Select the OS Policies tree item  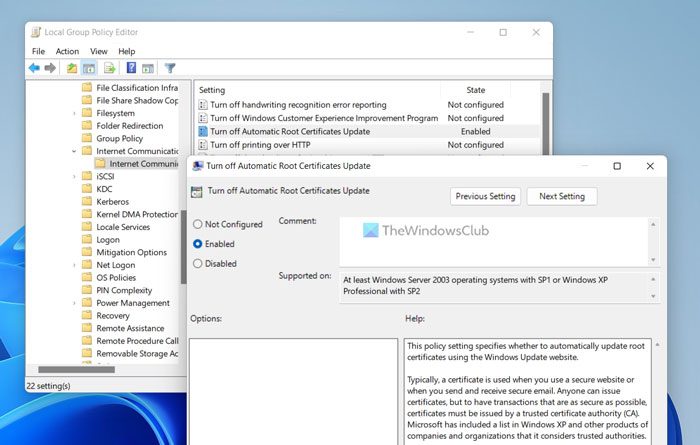click(x=116, y=278)
